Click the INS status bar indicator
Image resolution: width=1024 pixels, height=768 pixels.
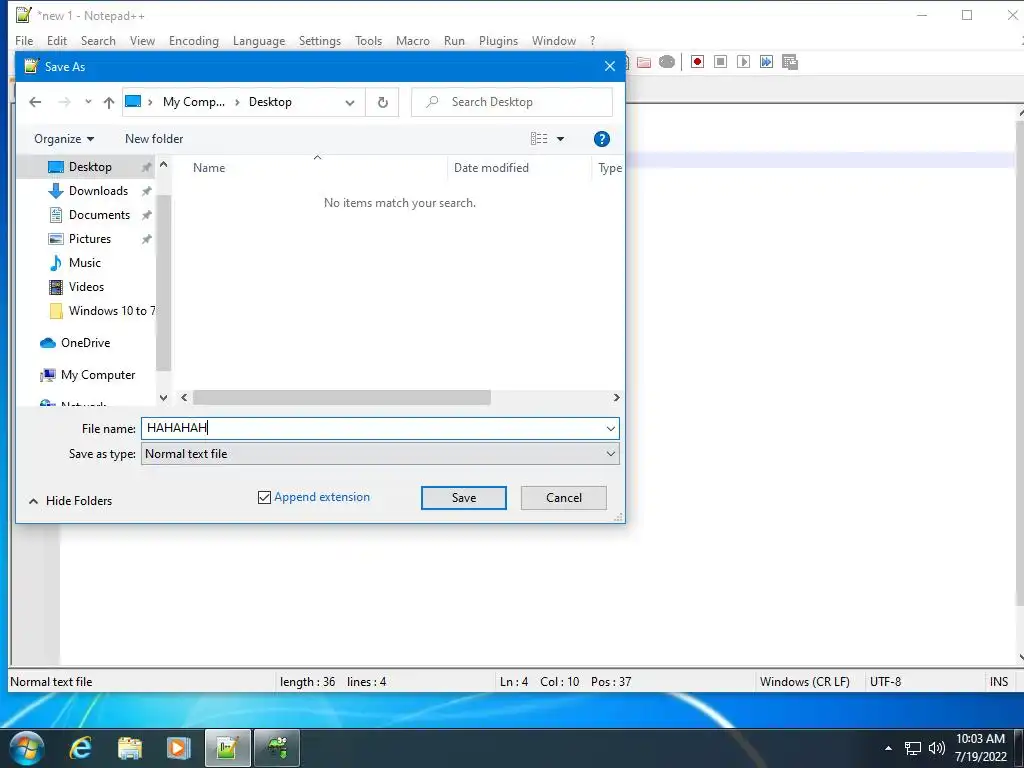pyautogui.click(x=999, y=682)
